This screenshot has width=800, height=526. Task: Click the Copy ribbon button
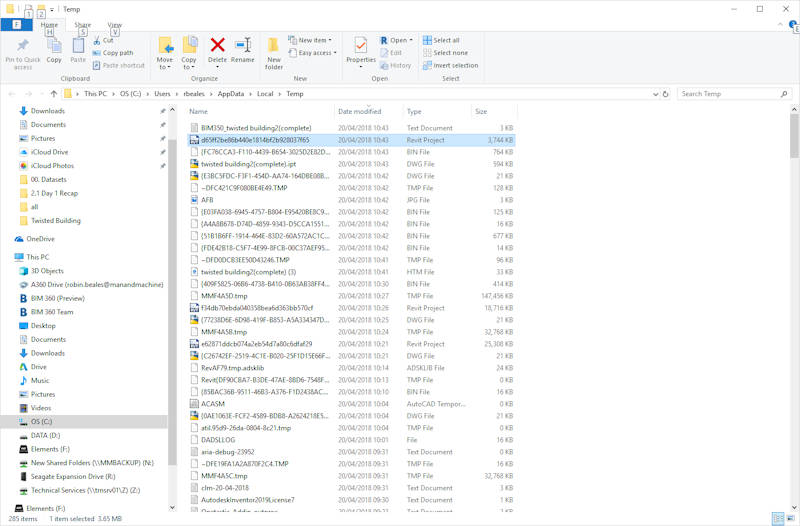(54, 50)
